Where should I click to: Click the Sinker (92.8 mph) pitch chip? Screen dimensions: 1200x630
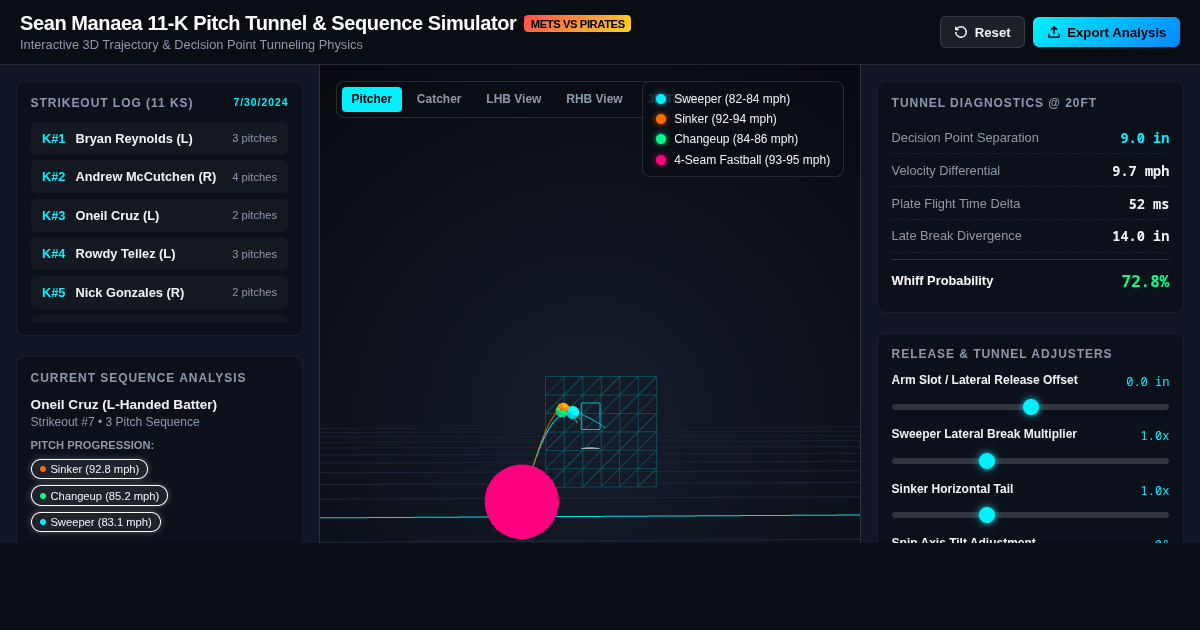(x=89, y=469)
